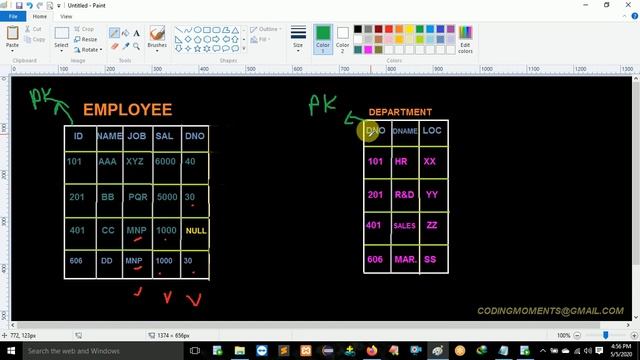The width and height of the screenshot is (640, 360).
Task: Pick the yellow color swatch
Action: pyautogui.click(x=409, y=29)
